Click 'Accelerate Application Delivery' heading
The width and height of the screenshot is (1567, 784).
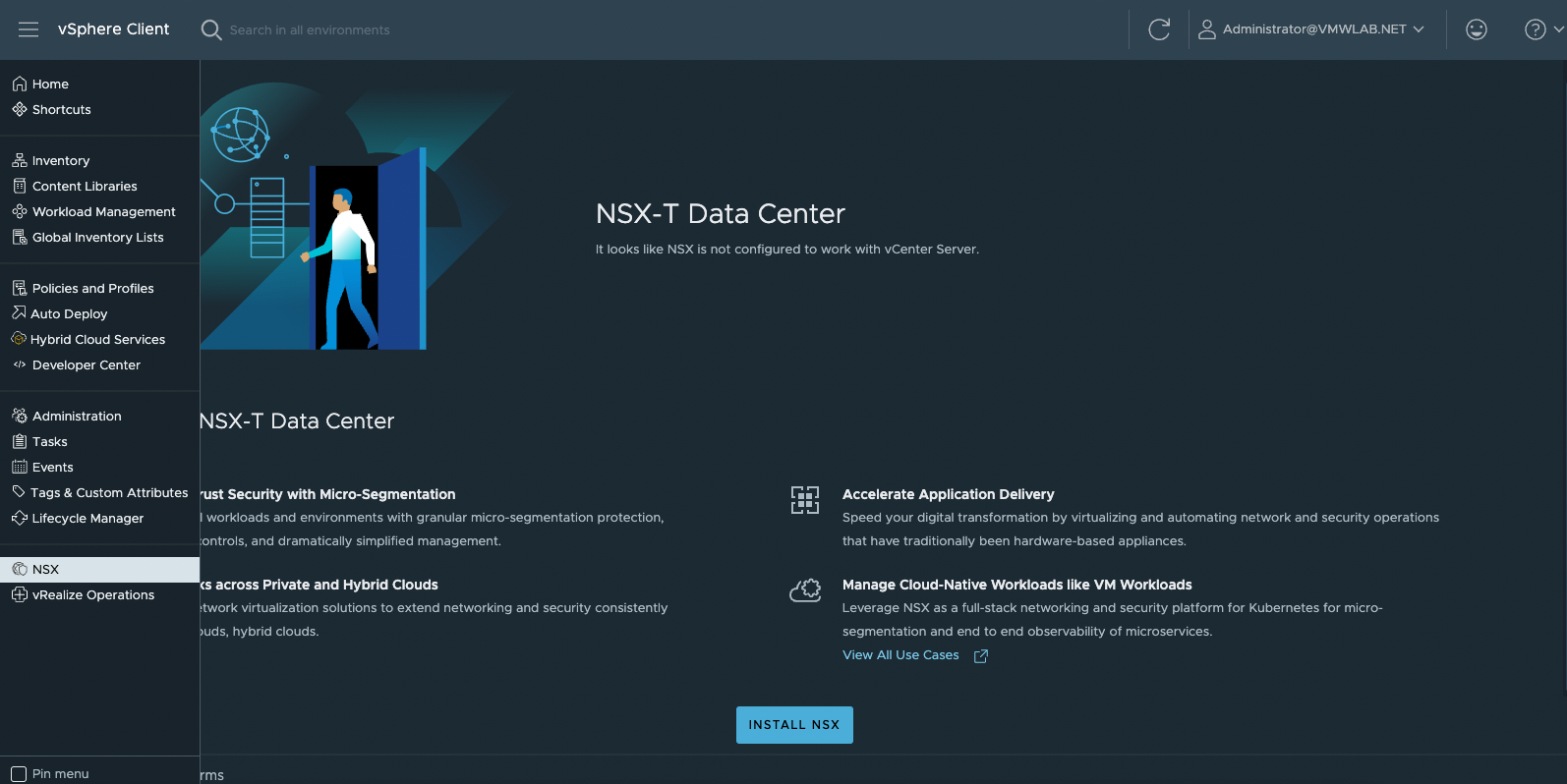[948, 494]
